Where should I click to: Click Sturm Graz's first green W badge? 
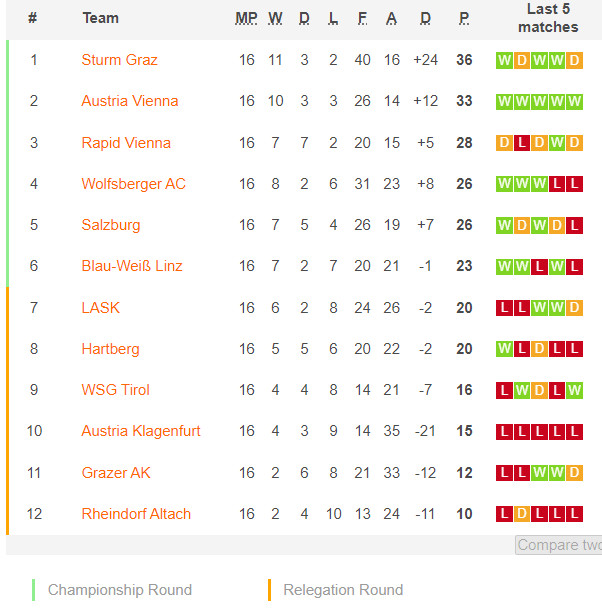(x=504, y=61)
